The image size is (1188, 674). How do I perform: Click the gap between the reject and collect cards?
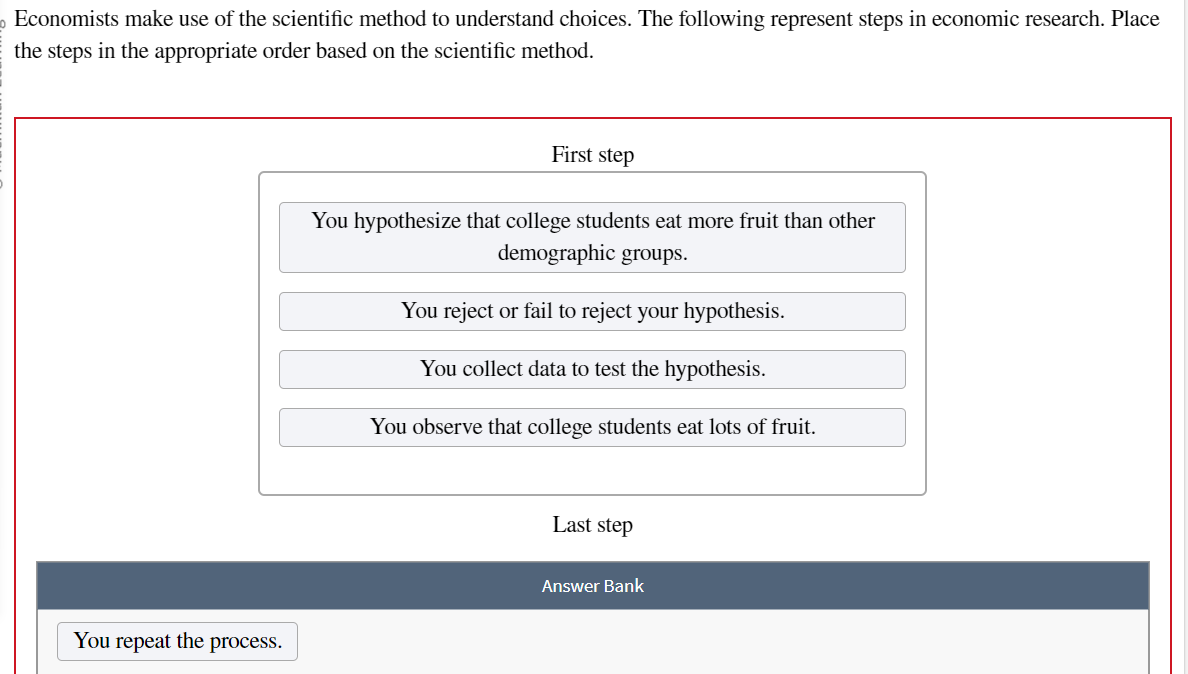592,340
